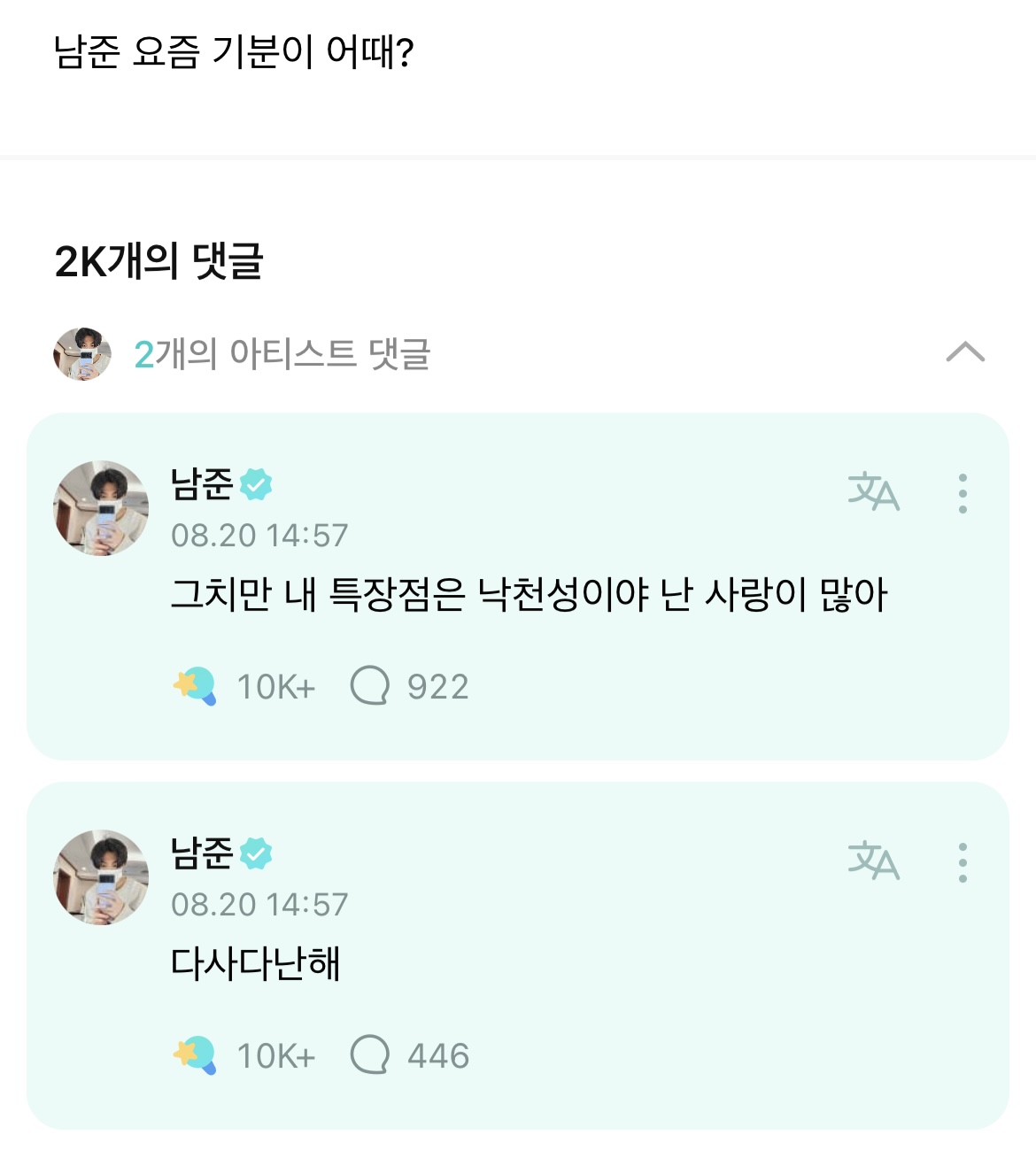The image size is (1036, 1158).
Task: Open 남준 profile name in second comment
Action: pos(202,853)
